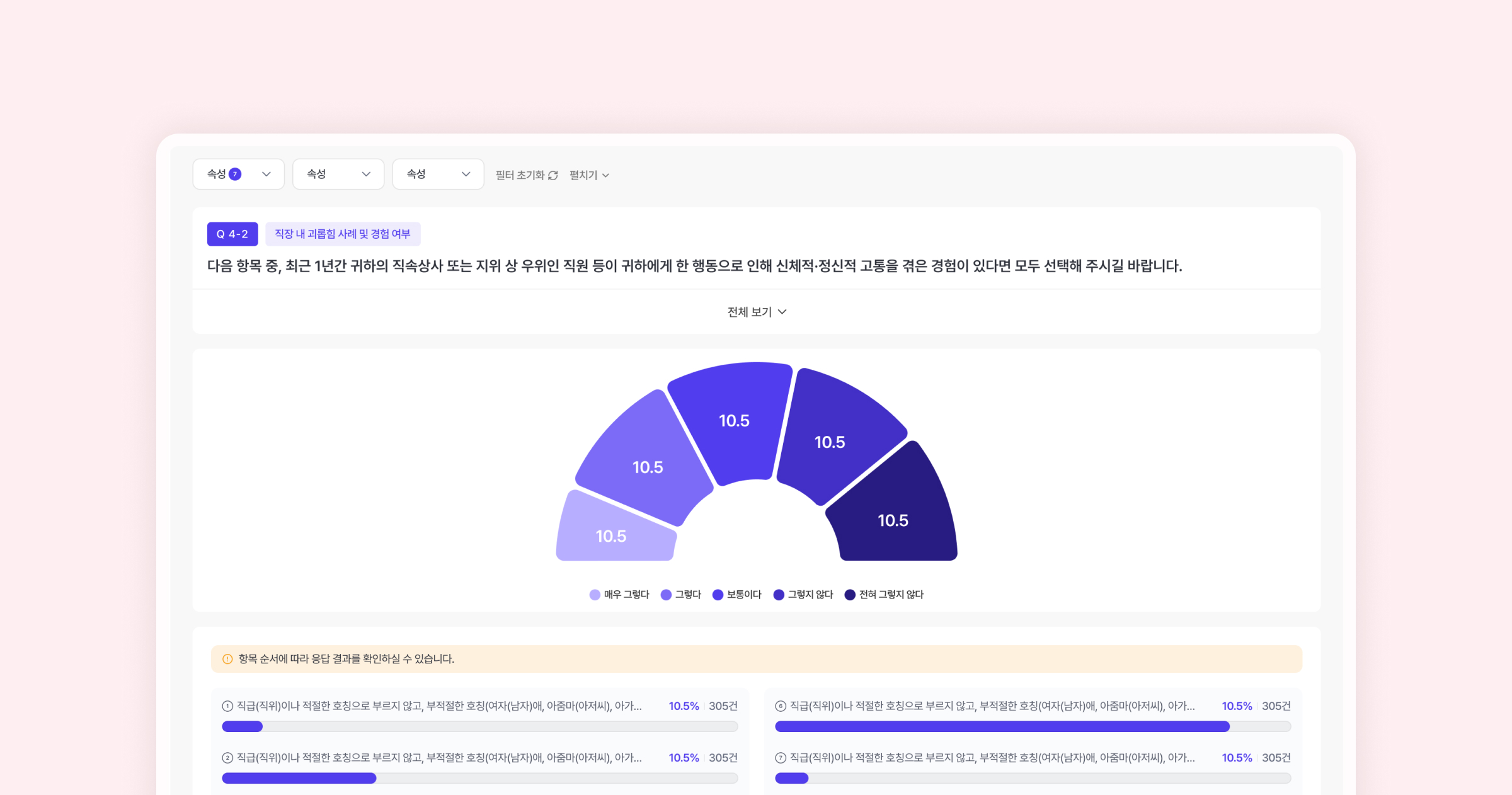This screenshot has width=1512, height=795.
Task: Open the first 속성 dropdown with badge 7
Action: point(238,174)
